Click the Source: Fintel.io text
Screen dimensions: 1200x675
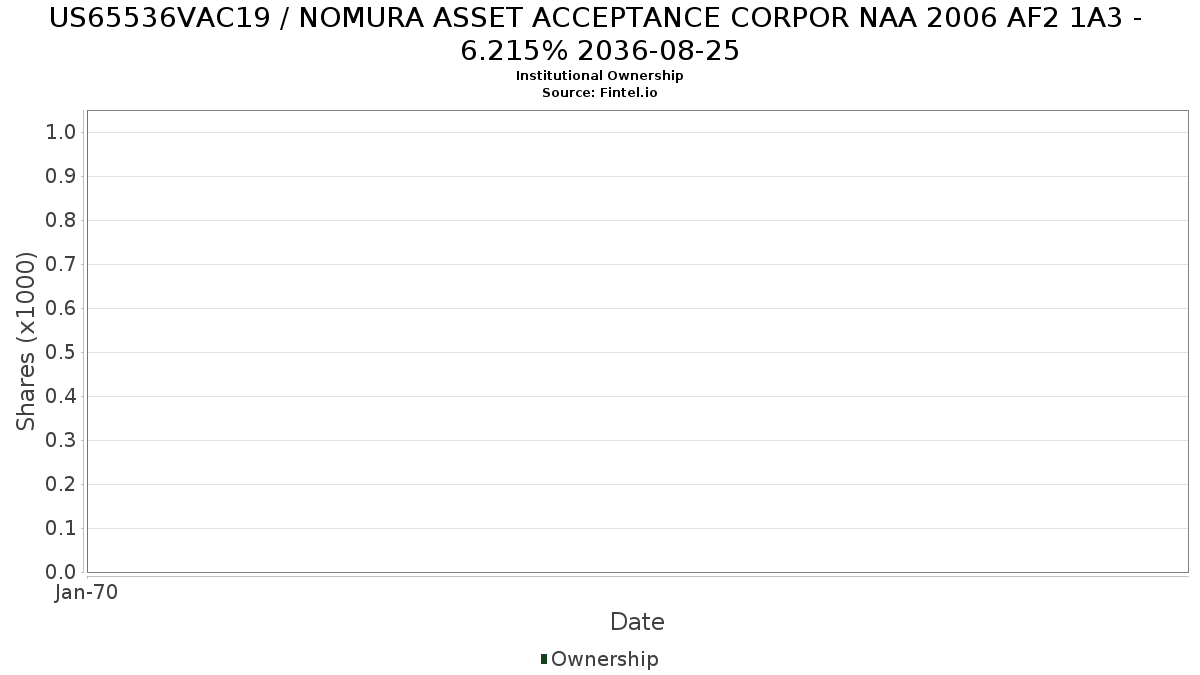[x=599, y=93]
